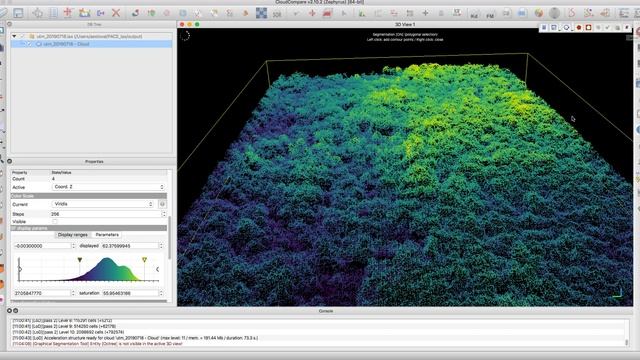Click the left-edge histogram handle
Screen dimensions: 640x360
click(19, 269)
